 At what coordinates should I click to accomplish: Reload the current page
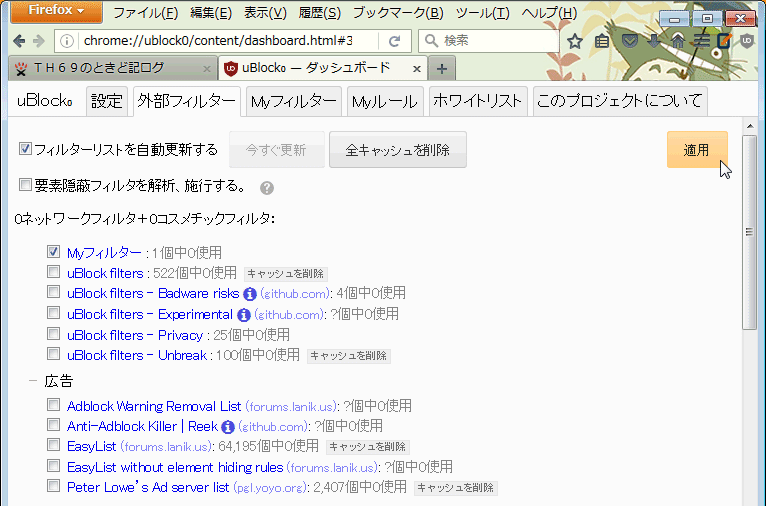(395, 41)
